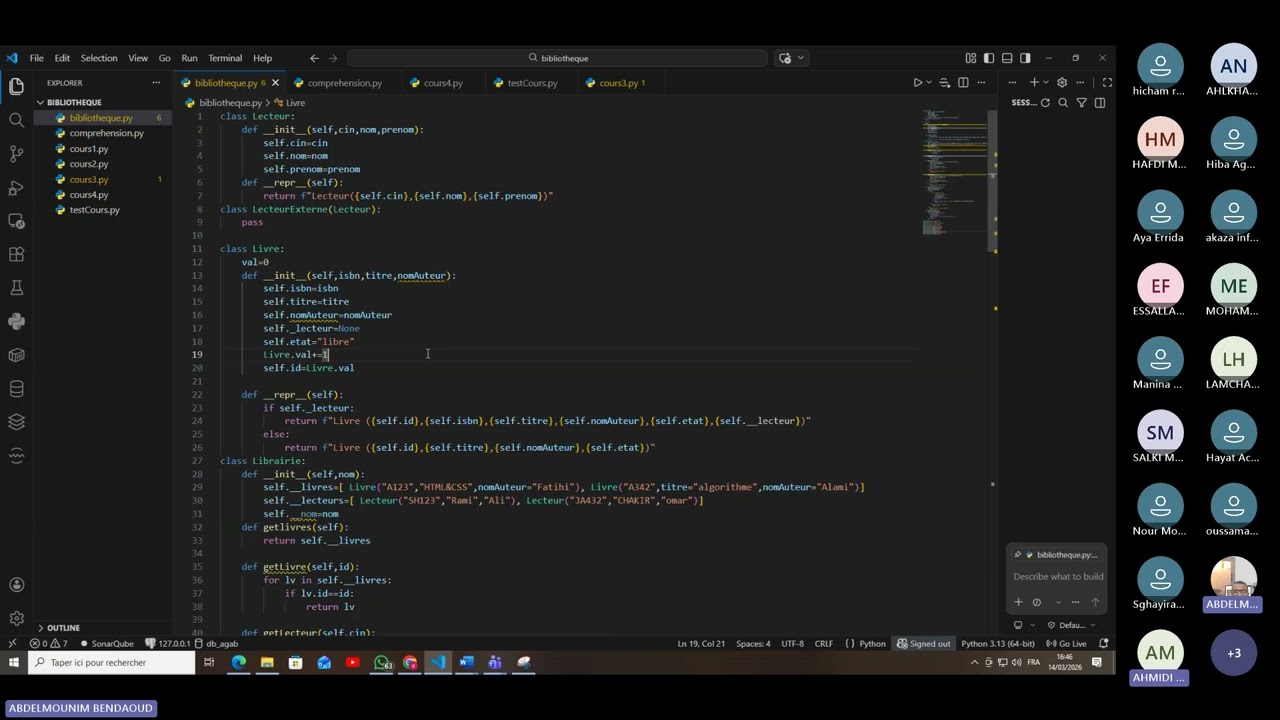Open the Testing flask view

pos(16,288)
